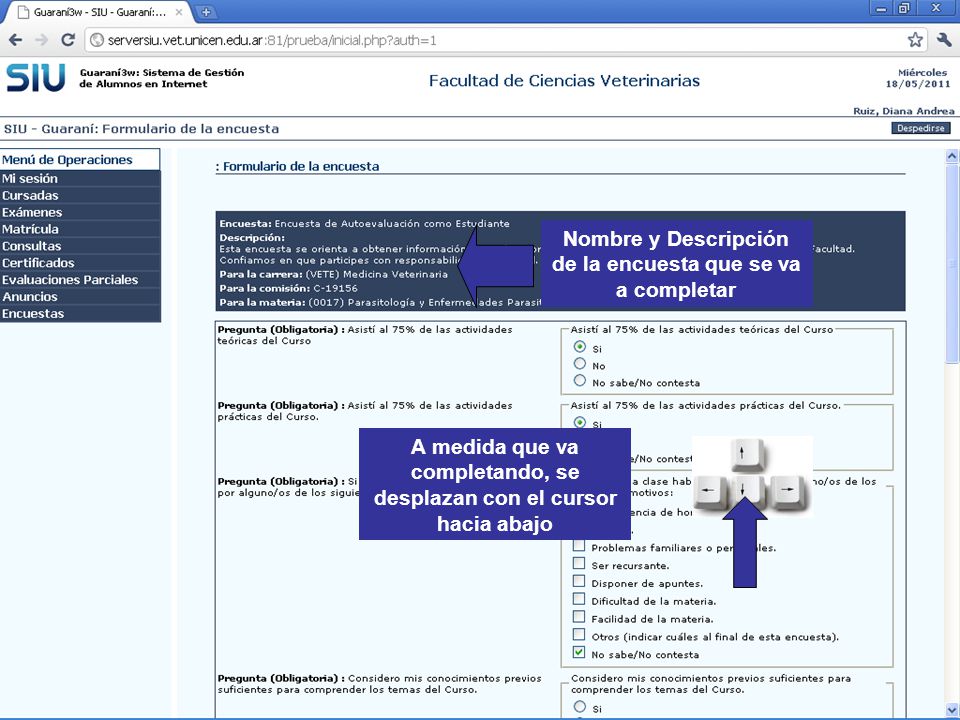Open Mi sesión in the operations menu
Screen dimensions: 960x720
click(x=80, y=179)
